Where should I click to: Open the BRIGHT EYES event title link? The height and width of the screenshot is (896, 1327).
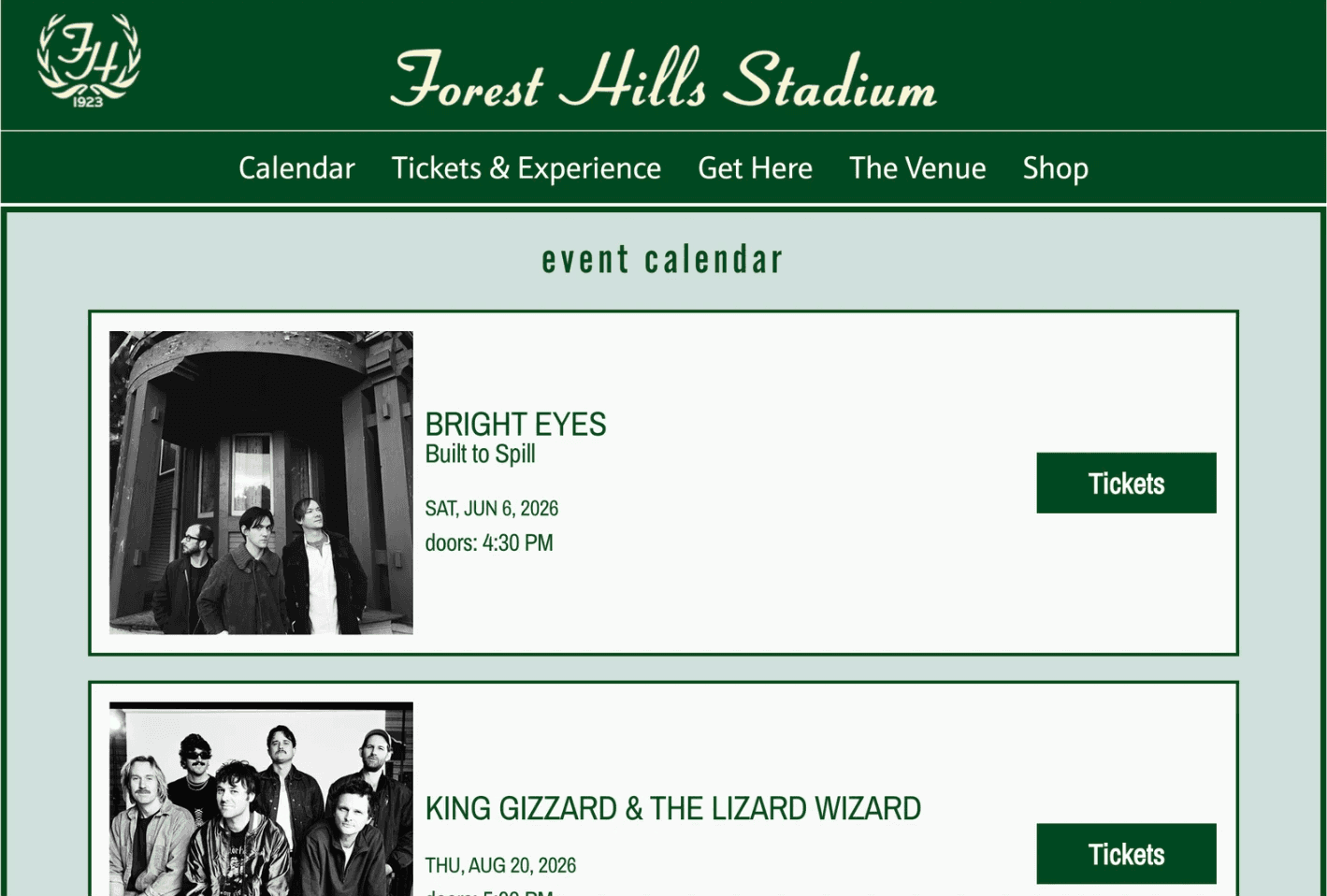(x=515, y=424)
